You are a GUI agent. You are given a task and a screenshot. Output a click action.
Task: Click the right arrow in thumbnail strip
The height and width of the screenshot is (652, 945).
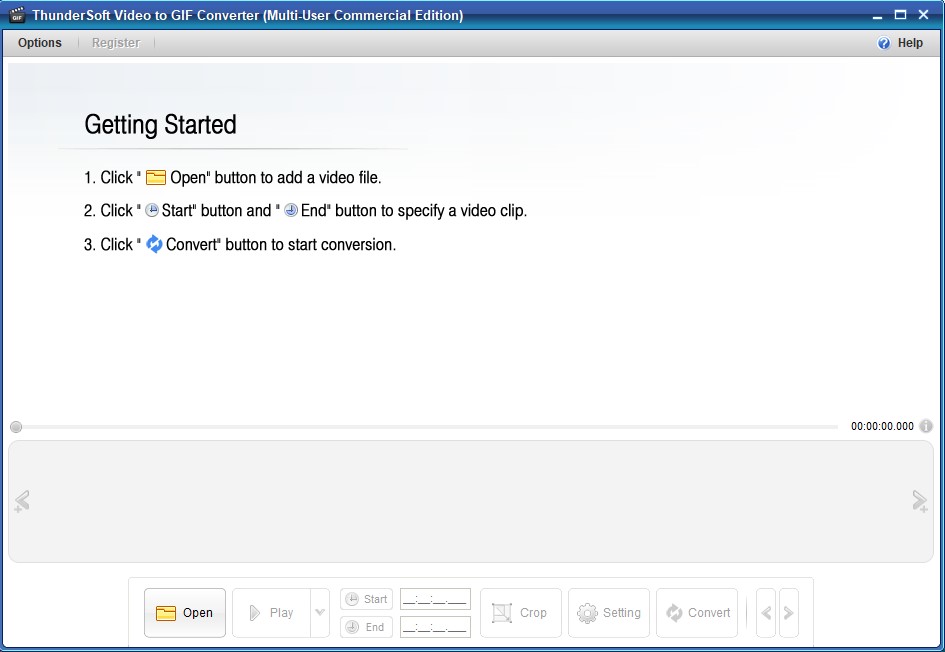point(920,501)
